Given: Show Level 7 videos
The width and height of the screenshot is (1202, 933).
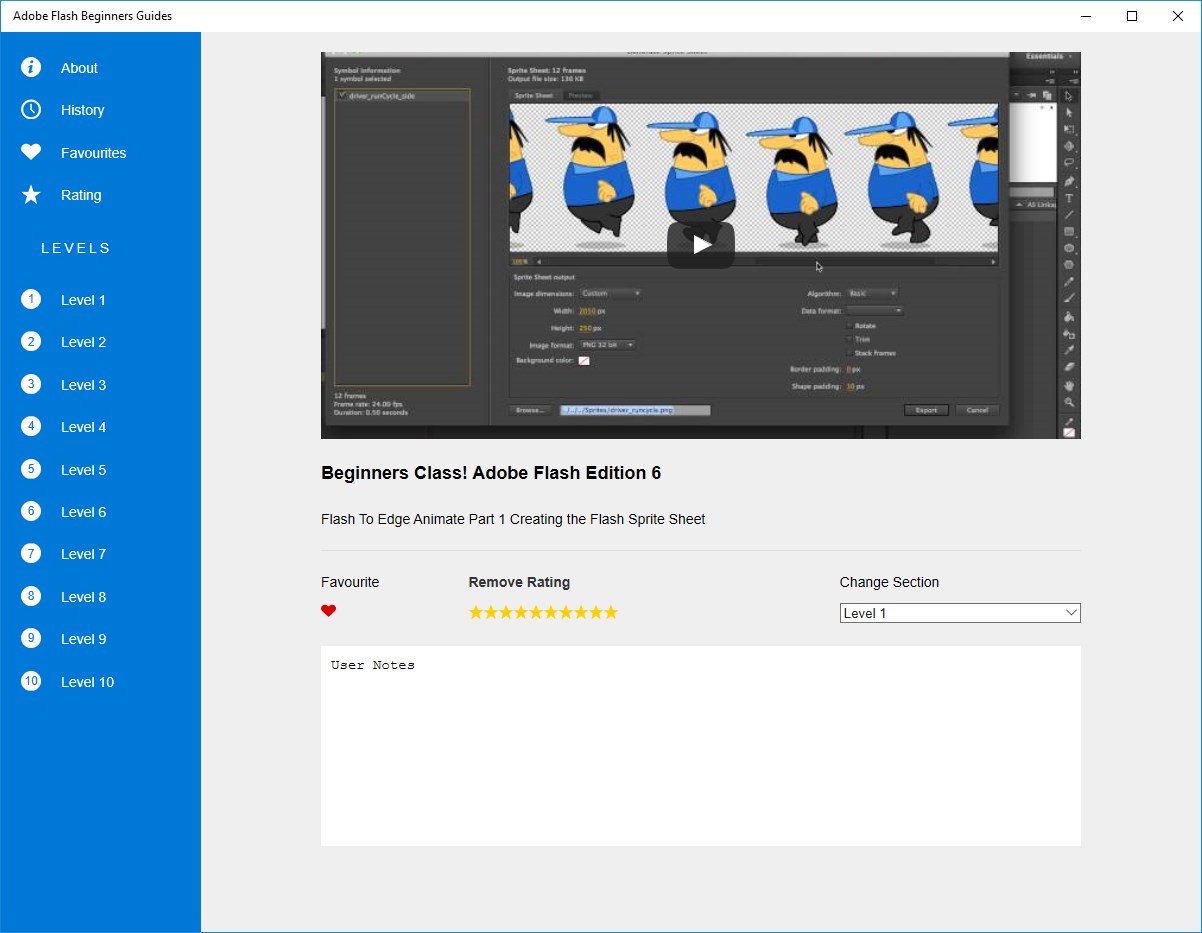Looking at the screenshot, I should tap(83, 554).
